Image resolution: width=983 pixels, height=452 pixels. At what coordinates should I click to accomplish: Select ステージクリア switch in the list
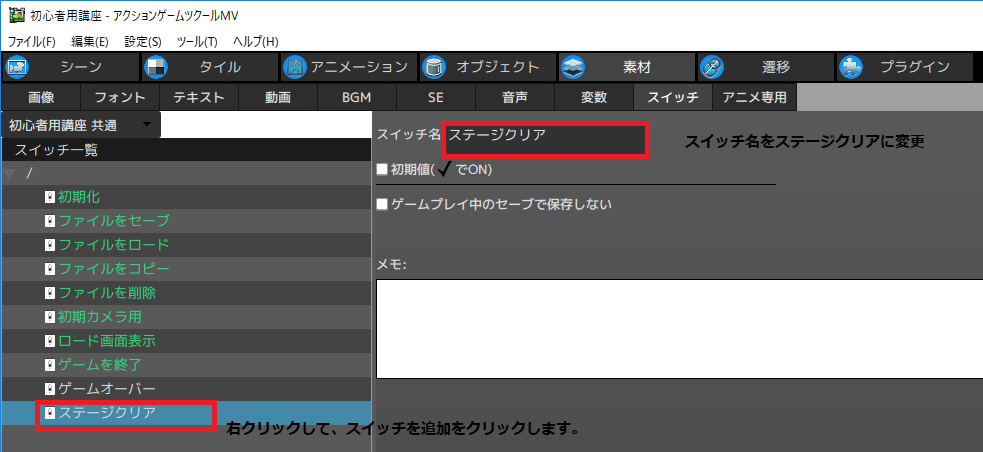point(186,413)
